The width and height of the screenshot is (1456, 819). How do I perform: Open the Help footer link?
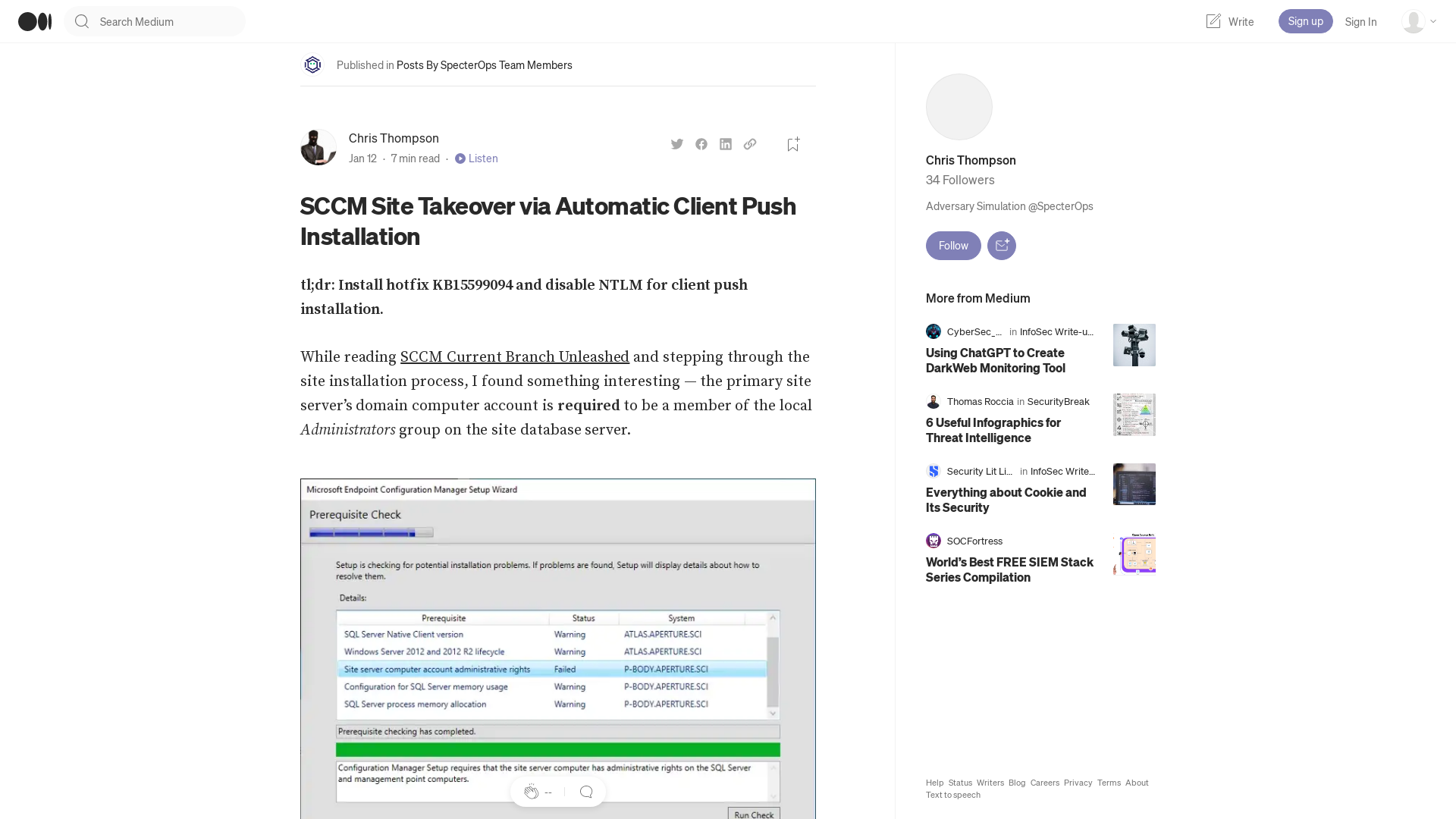click(934, 783)
